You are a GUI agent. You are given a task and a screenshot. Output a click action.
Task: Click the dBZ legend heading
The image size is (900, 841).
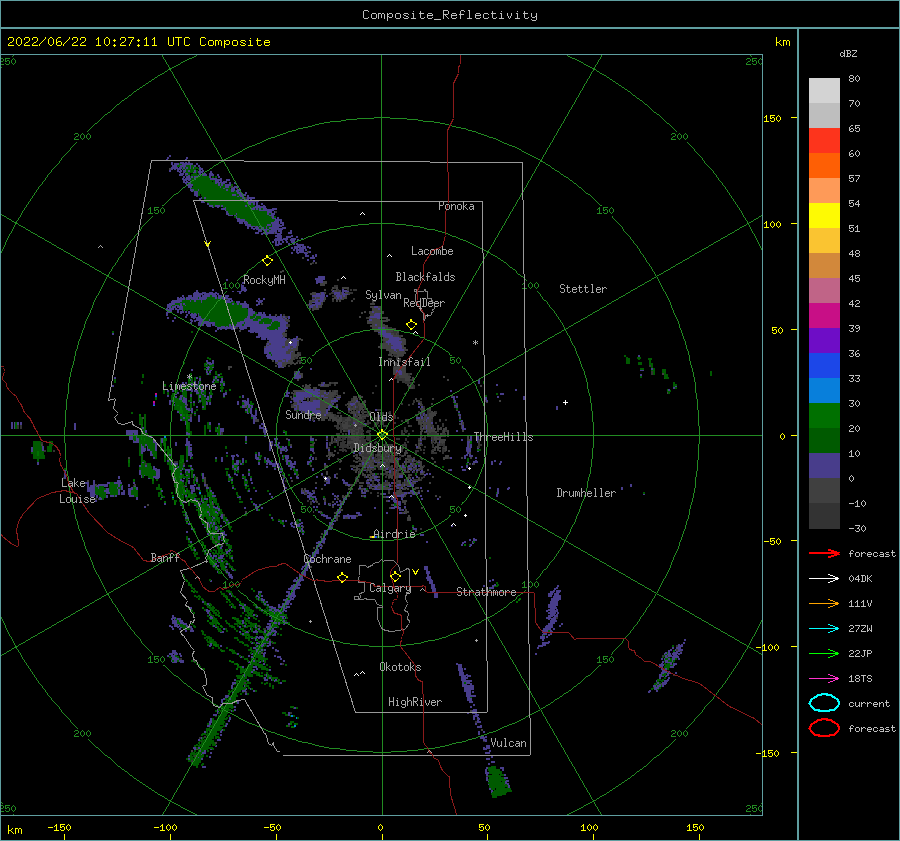pos(848,53)
